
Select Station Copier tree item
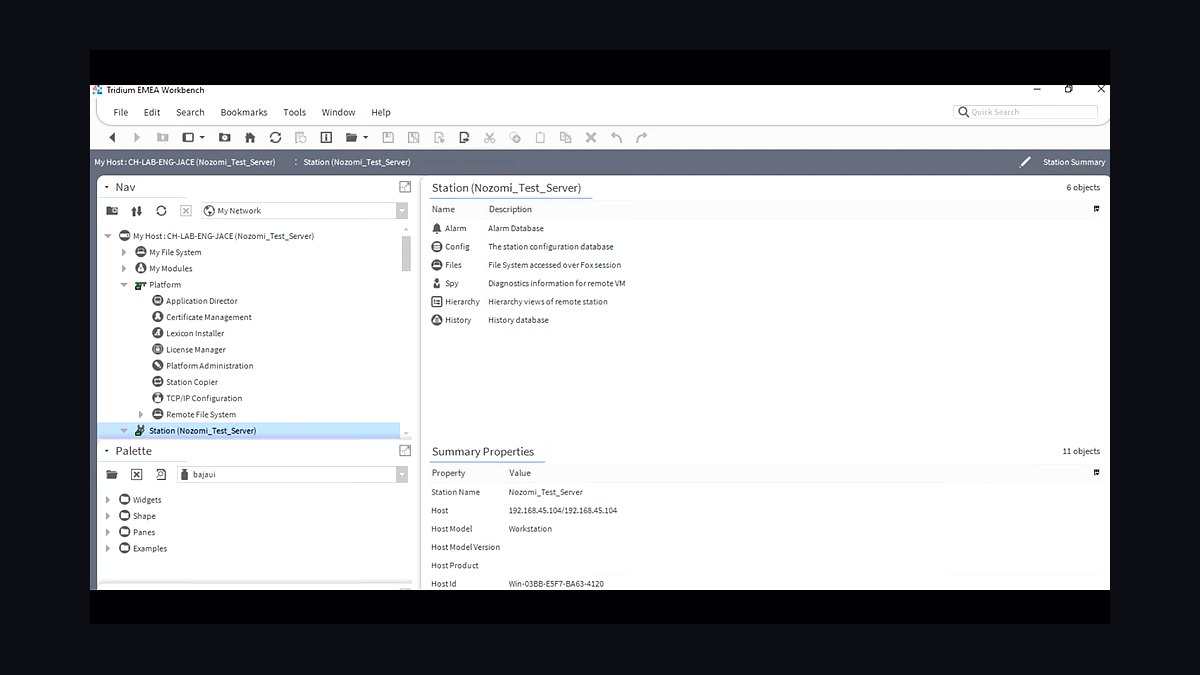(191, 382)
